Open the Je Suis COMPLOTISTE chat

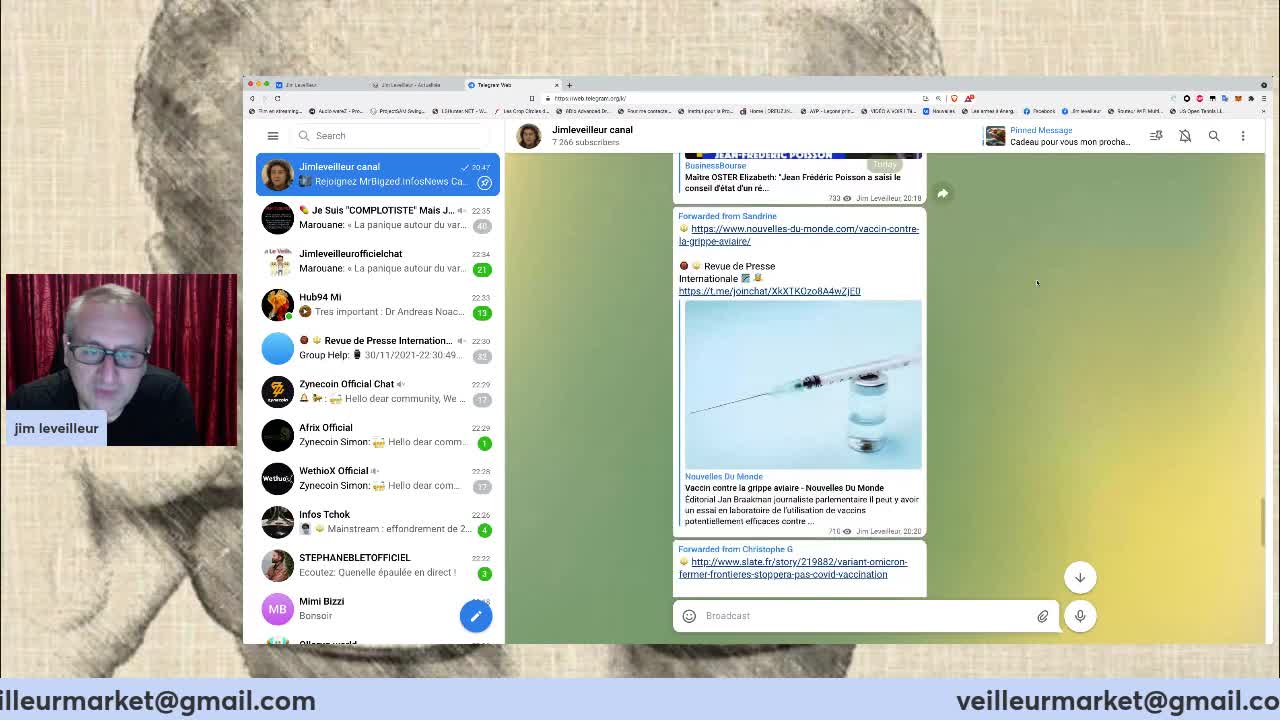coord(378,217)
